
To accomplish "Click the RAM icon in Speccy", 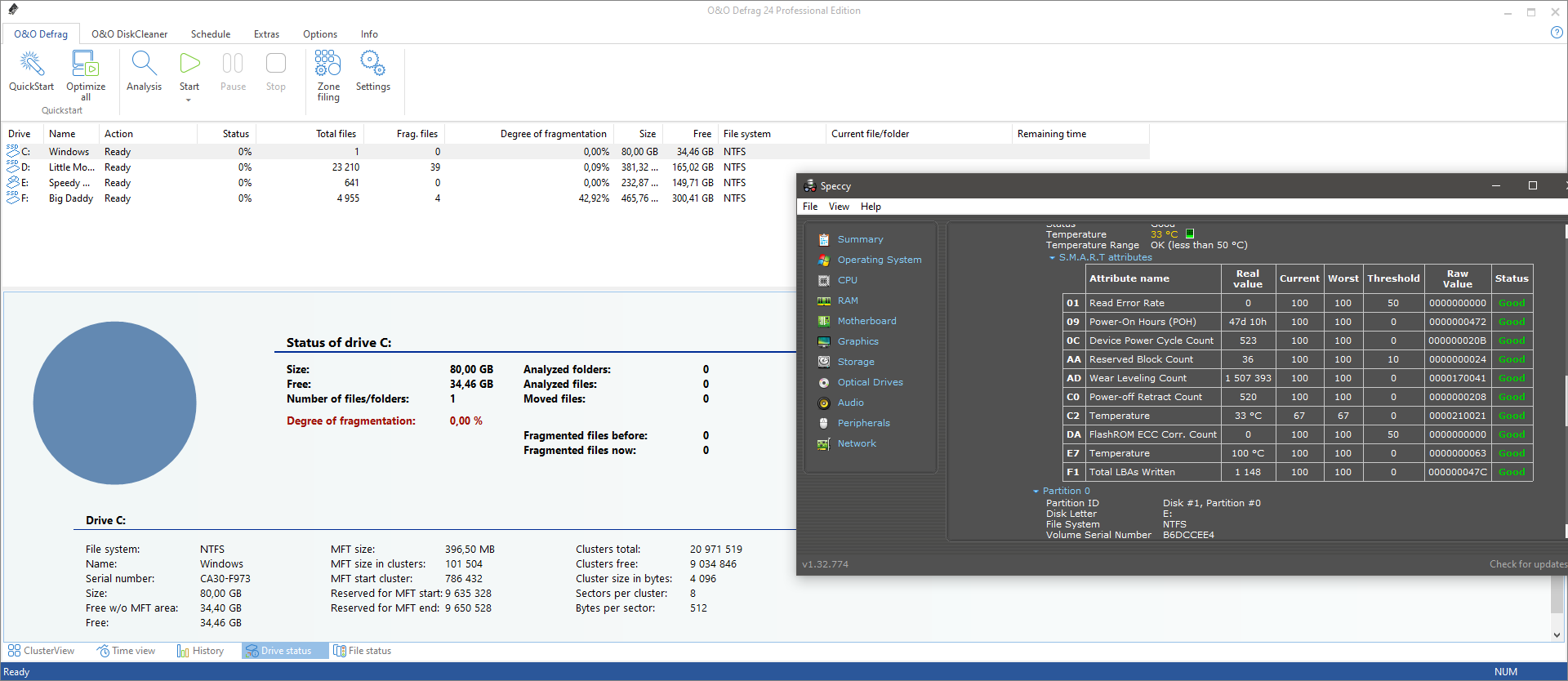I will (824, 300).
